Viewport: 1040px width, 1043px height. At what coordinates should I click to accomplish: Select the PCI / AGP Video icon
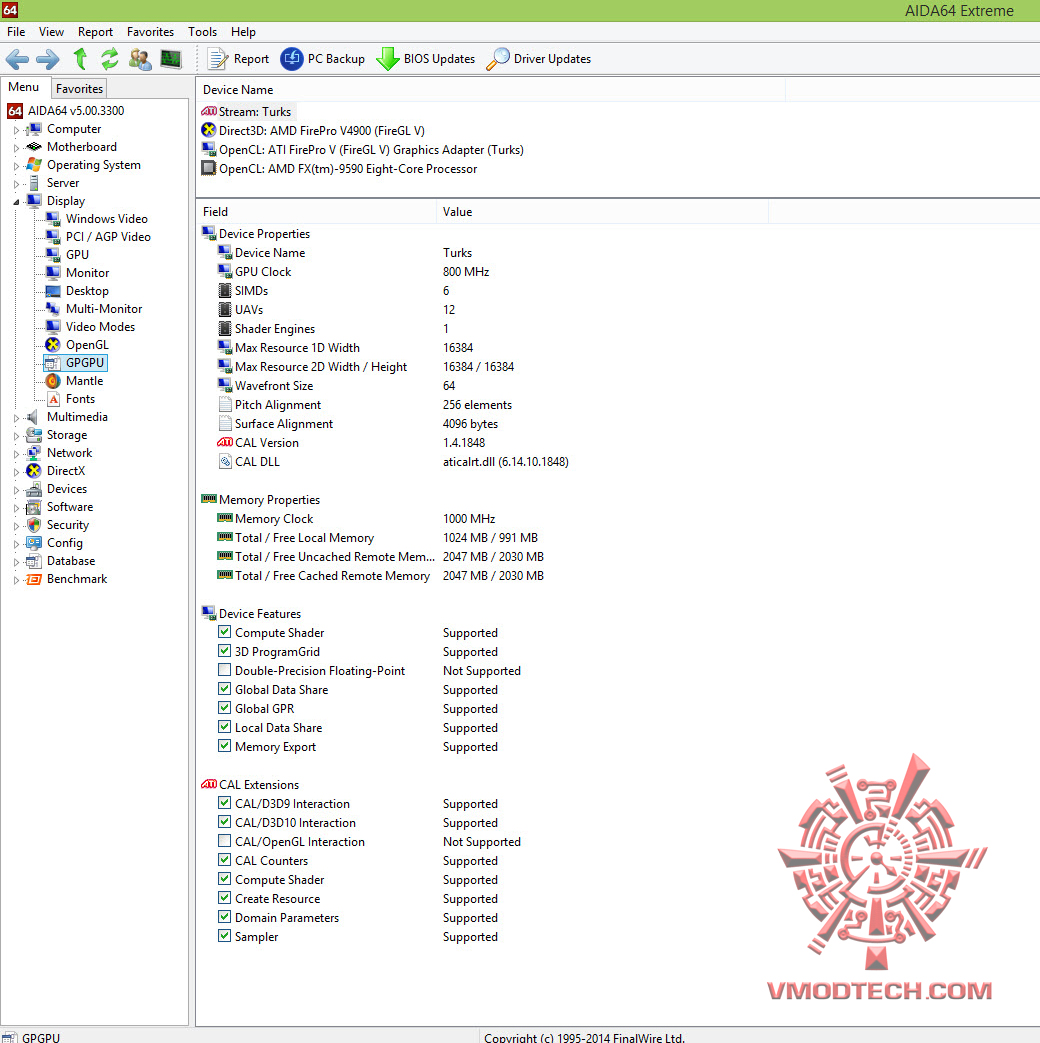(53, 236)
